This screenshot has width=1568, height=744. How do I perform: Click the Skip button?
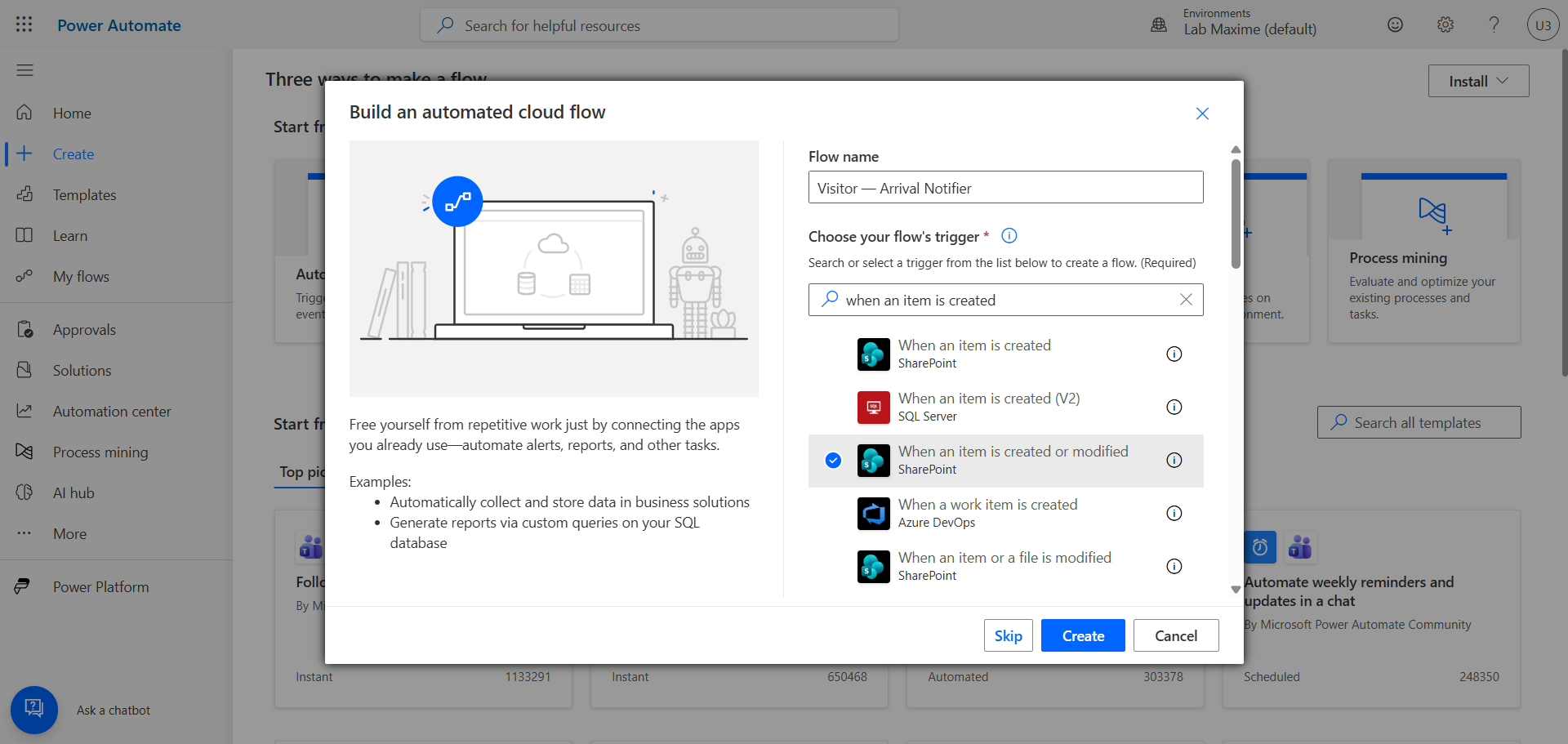(x=1008, y=635)
